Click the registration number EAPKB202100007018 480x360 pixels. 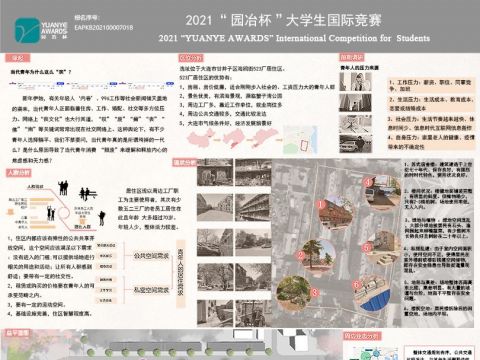pos(104,27)
